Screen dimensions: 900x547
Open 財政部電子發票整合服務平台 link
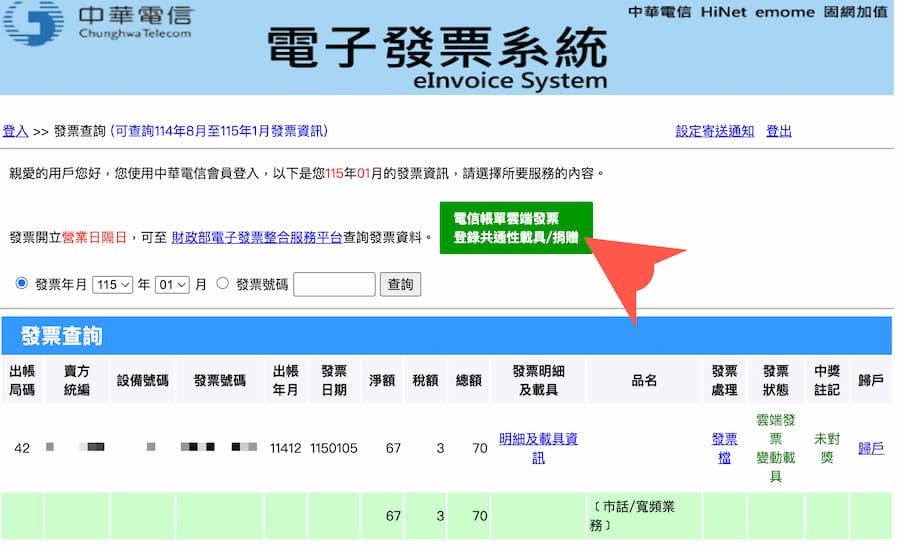tap(257, 238)
